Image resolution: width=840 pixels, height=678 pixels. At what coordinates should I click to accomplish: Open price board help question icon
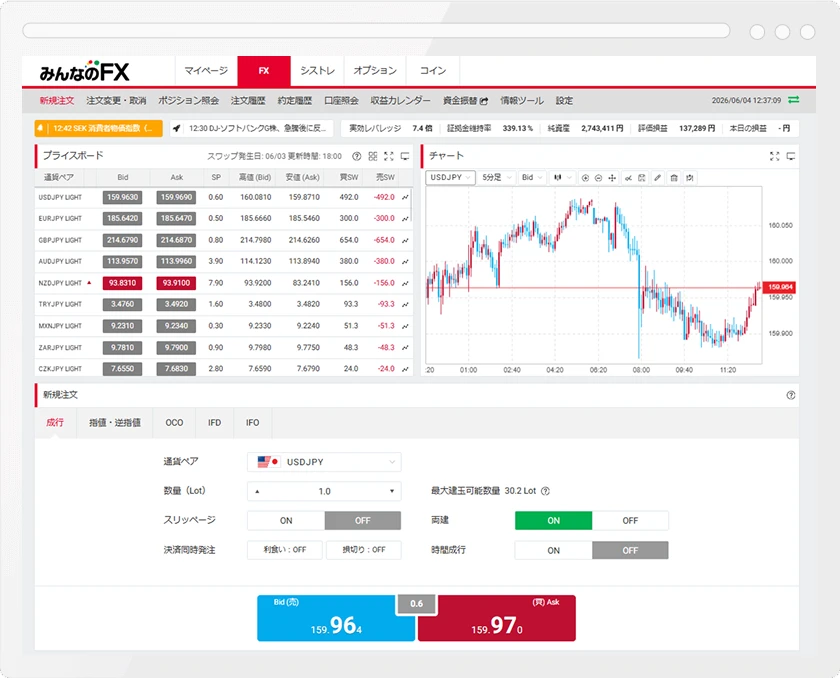[x=357, y=156]
